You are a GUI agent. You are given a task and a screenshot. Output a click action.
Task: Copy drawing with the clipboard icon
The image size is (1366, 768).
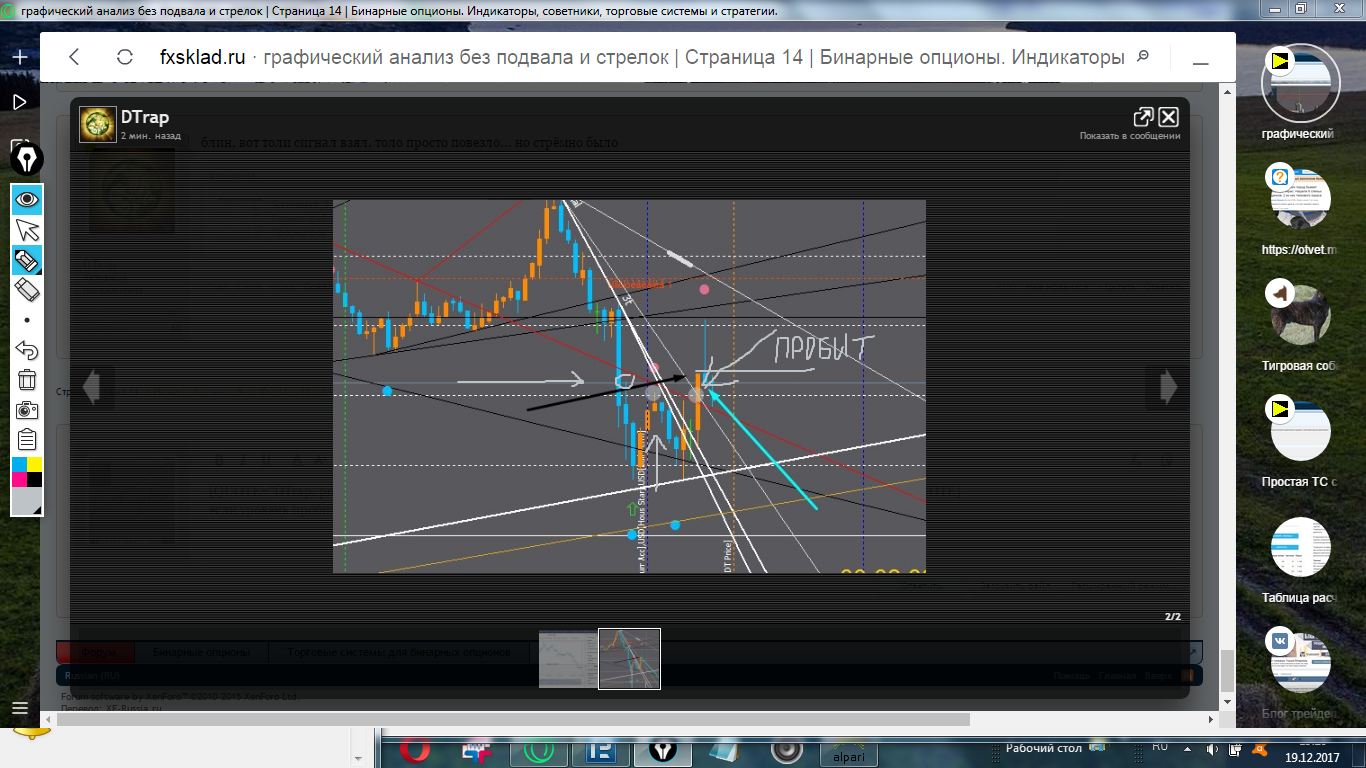pyautogui.click(x=27, y=440)
